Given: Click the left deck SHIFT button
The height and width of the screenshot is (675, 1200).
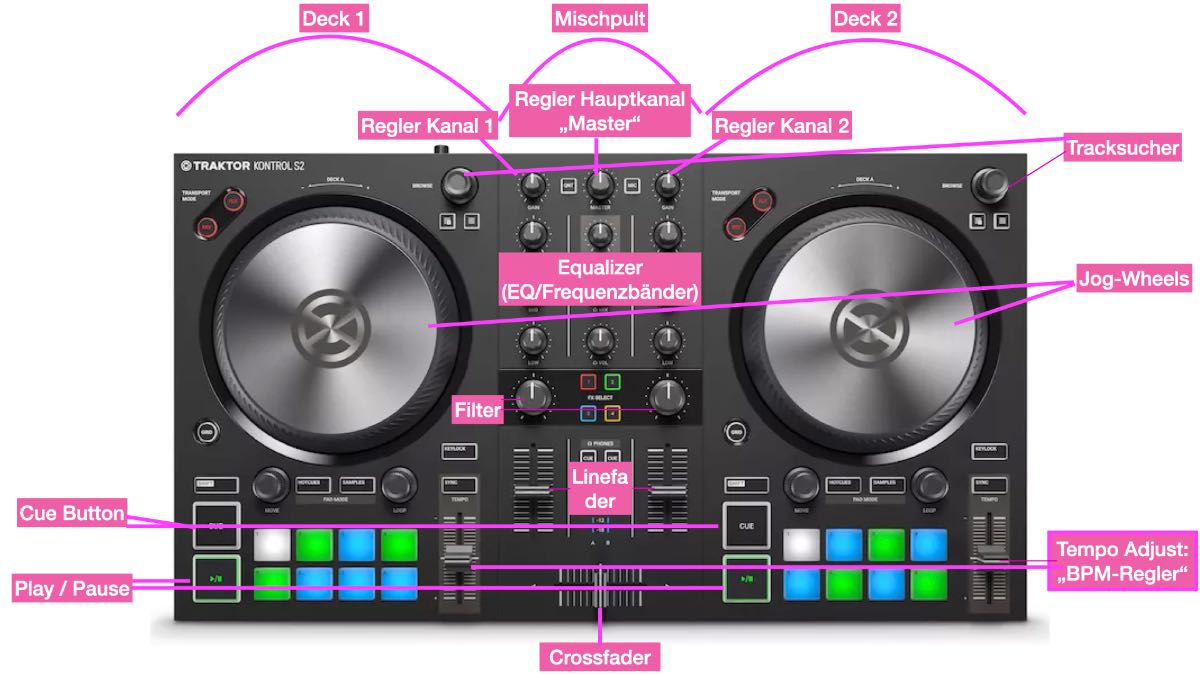Looking at the screenshot, I should tap(217, 484).
